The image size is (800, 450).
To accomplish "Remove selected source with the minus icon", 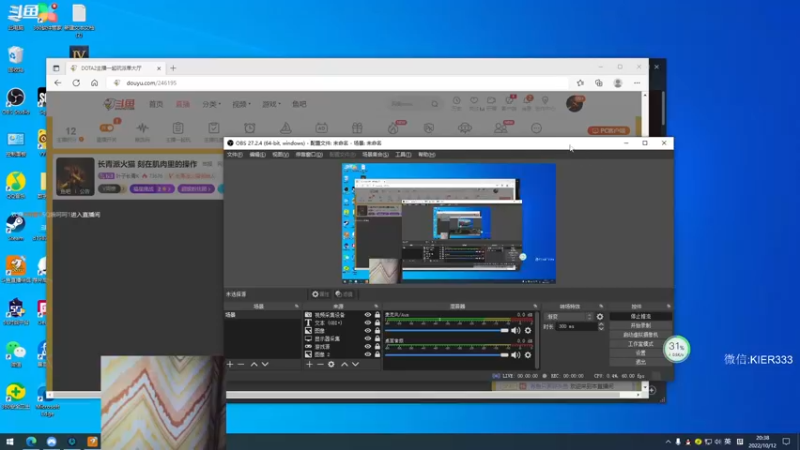I will click(x=320, y=364).
